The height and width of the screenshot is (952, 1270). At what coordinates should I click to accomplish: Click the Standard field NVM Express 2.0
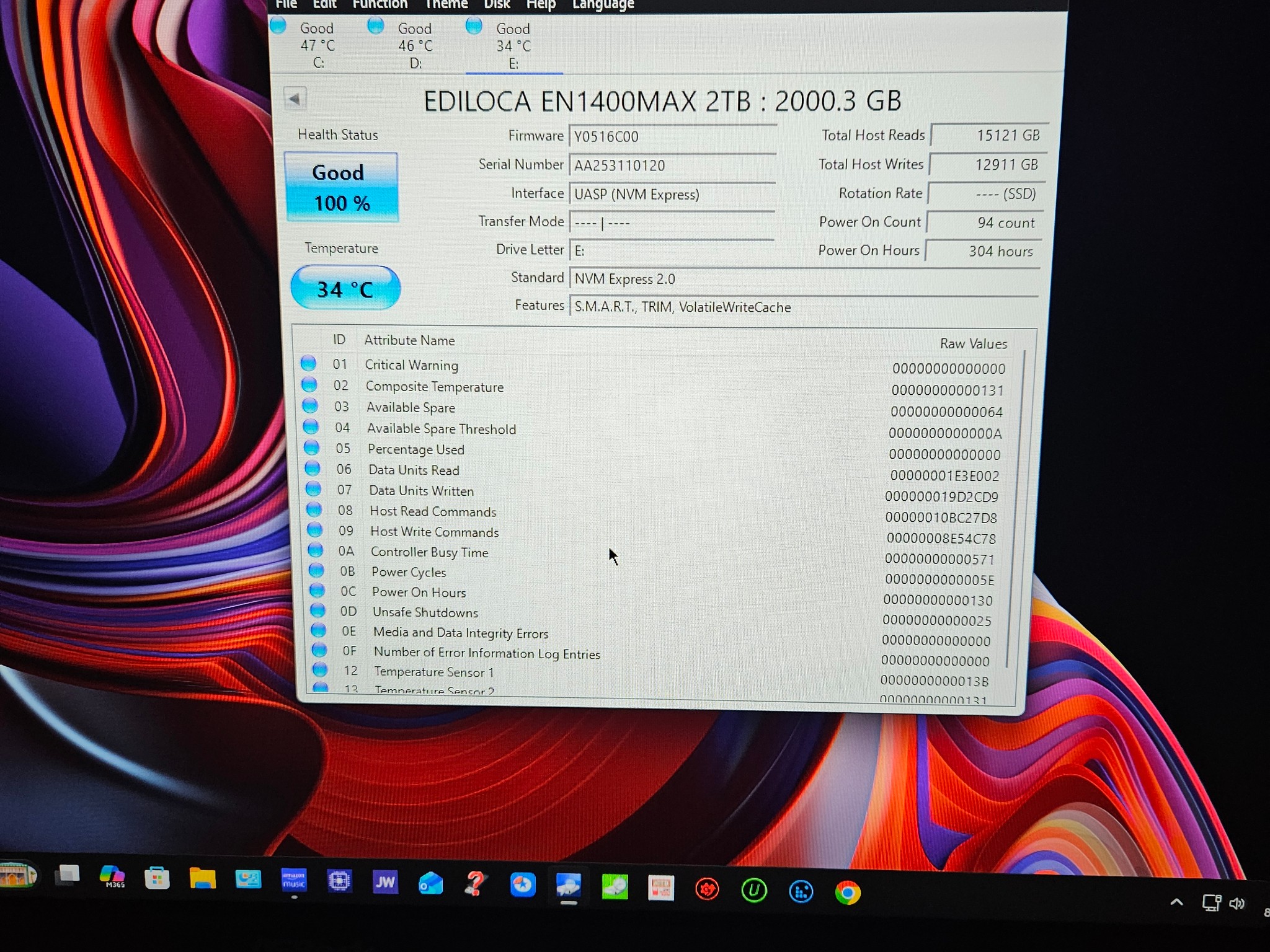click(x=804, y=279)
